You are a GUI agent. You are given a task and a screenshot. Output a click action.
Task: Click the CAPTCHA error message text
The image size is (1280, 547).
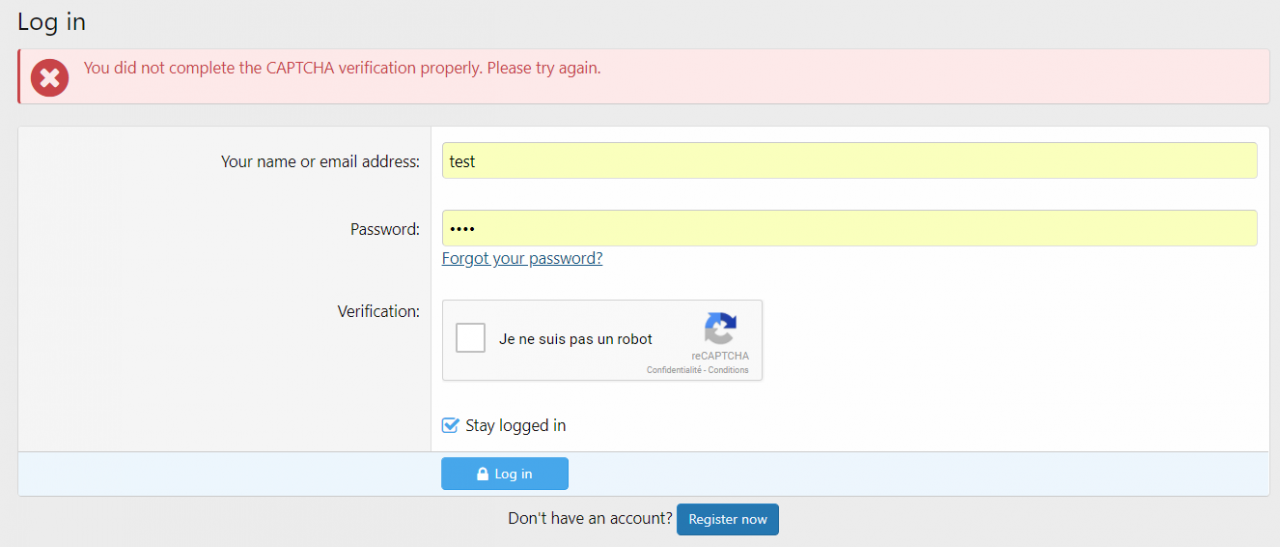[342, 68]
